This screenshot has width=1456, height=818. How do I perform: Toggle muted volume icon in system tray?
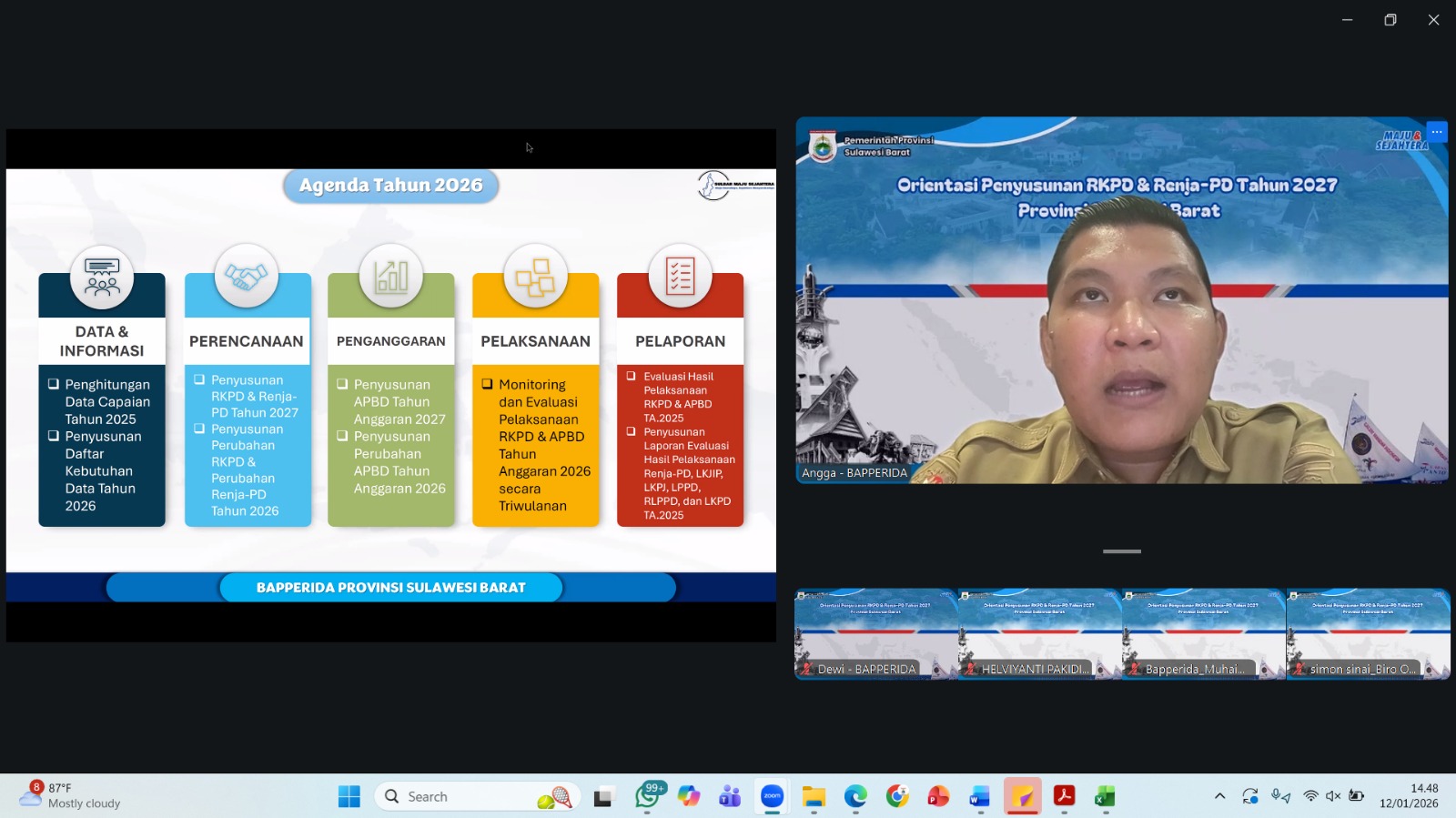[1333, 796]
